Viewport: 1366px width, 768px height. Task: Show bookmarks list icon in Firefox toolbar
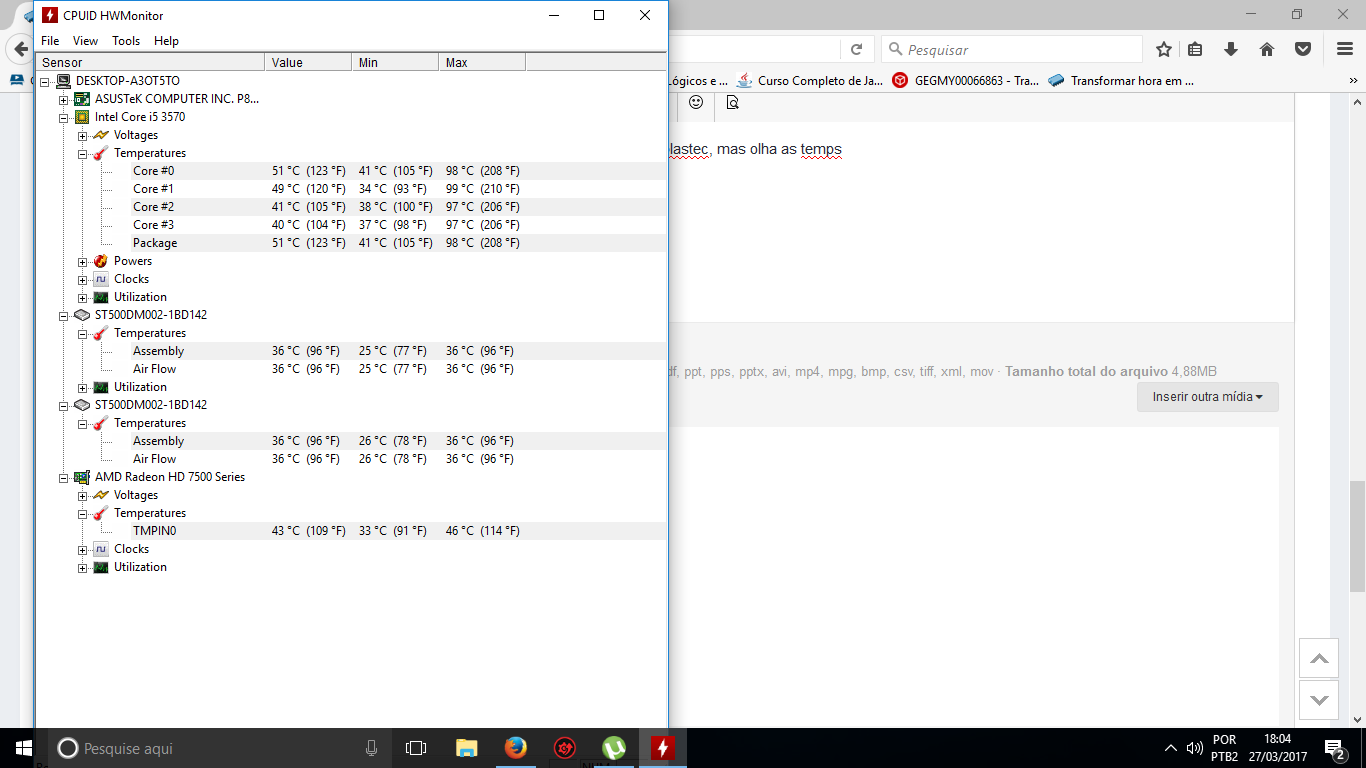coord(1196,49)
